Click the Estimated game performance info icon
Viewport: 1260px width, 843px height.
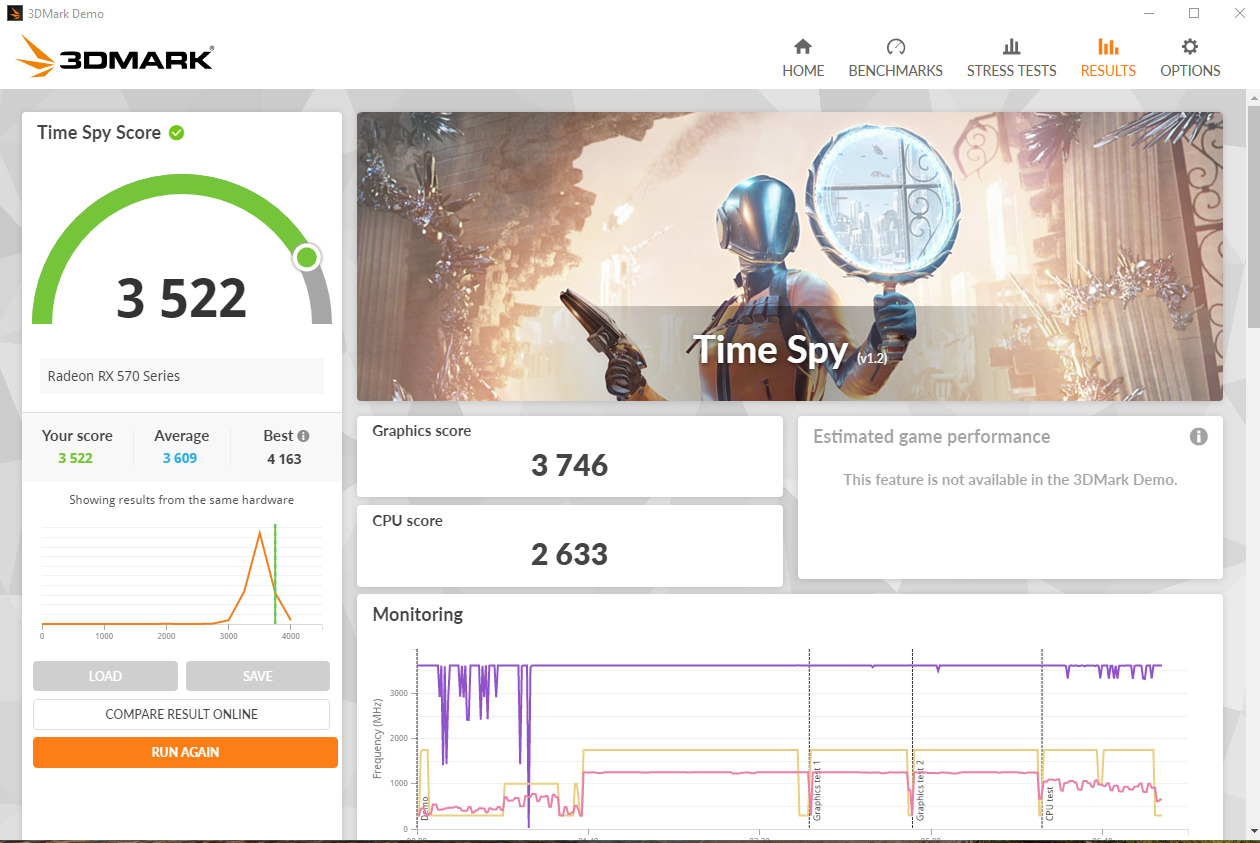click(x=1198, y=437)
